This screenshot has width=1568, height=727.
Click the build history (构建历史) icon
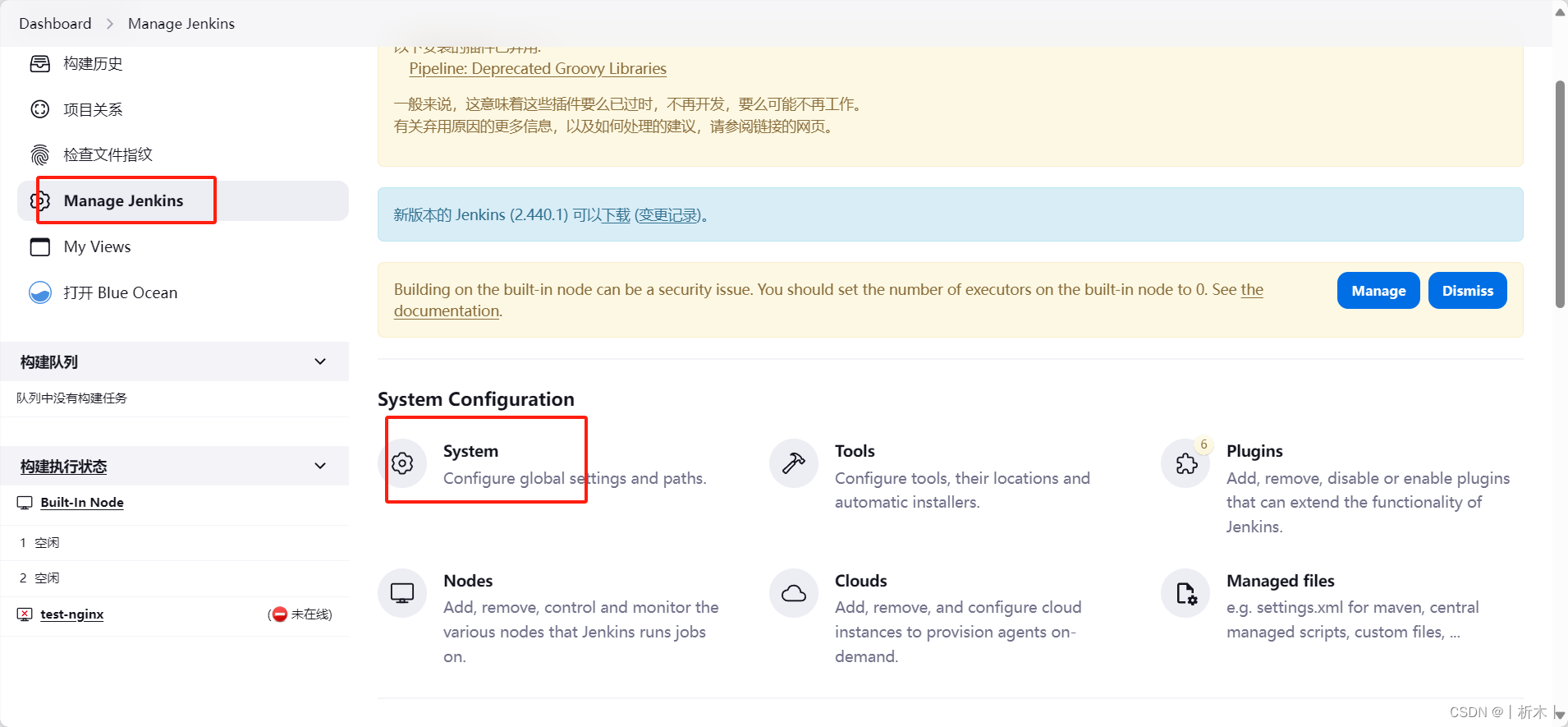pyautogui.click(x=40, y=63)
